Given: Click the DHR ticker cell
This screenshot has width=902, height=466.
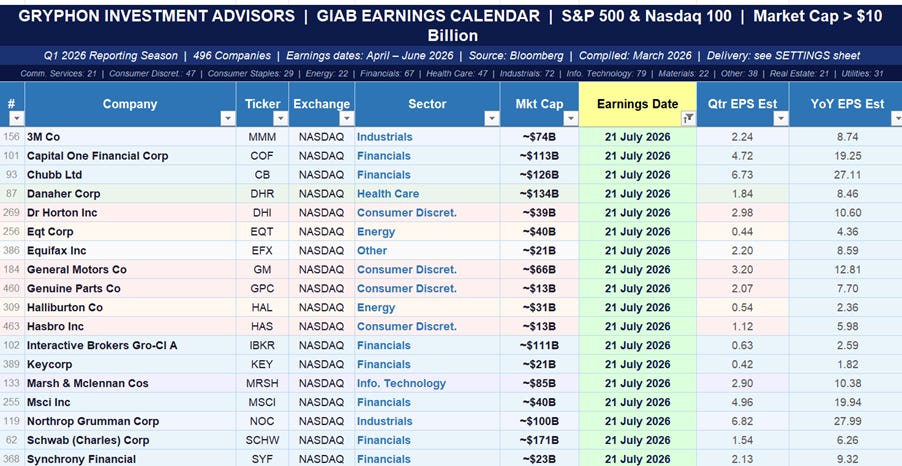Looking at the screenshot, I should click(262, 194).
